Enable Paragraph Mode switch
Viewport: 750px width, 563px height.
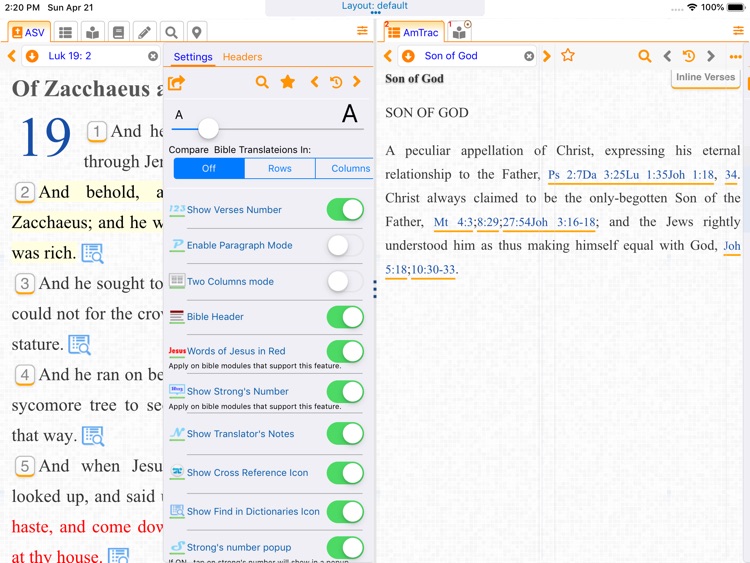pyautogui.click(x=345, y=245)
